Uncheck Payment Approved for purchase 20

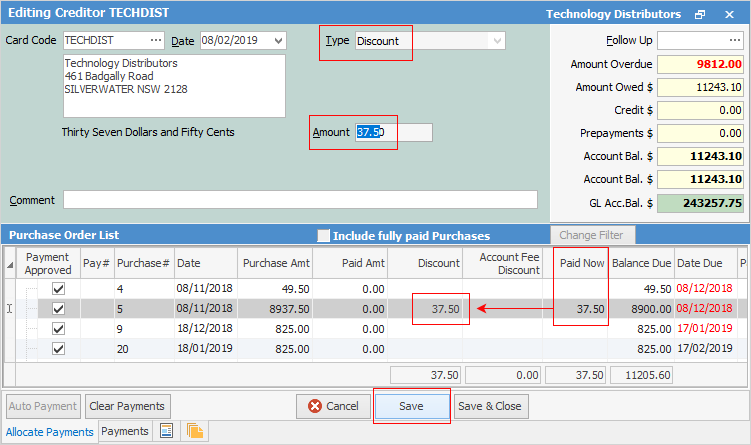point(58,349)
